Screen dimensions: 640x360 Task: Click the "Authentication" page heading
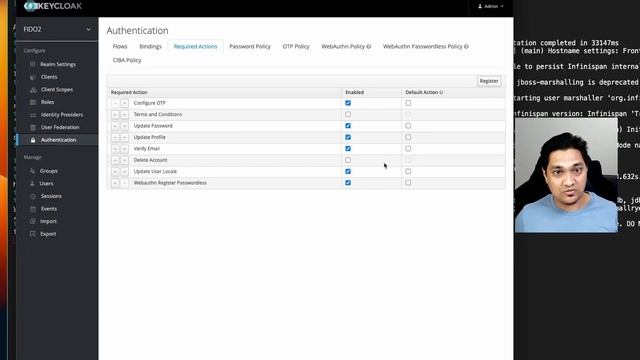click(138, 31)
